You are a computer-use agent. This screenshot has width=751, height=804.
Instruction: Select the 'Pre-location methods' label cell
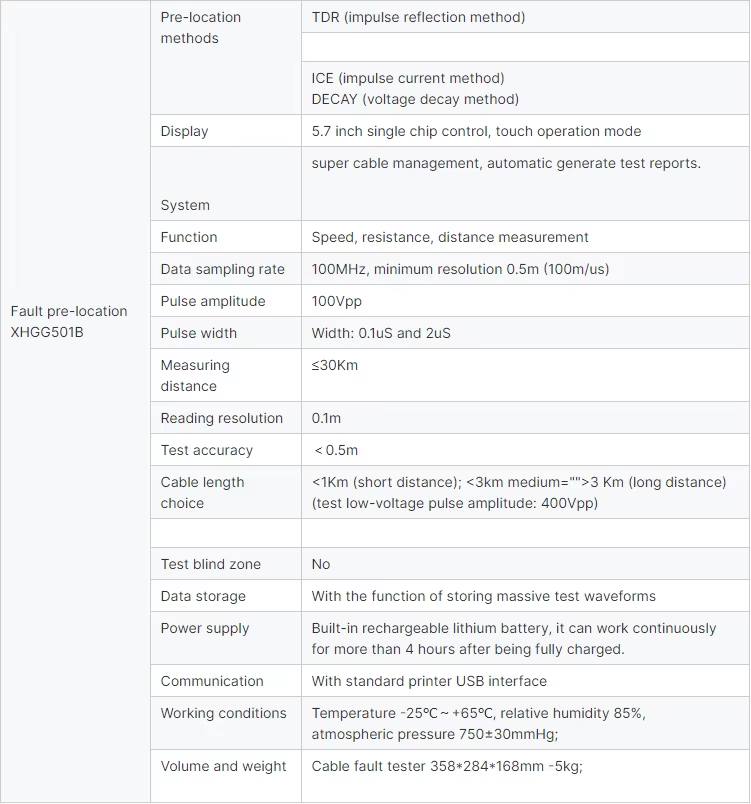click(x=201, y=28)
